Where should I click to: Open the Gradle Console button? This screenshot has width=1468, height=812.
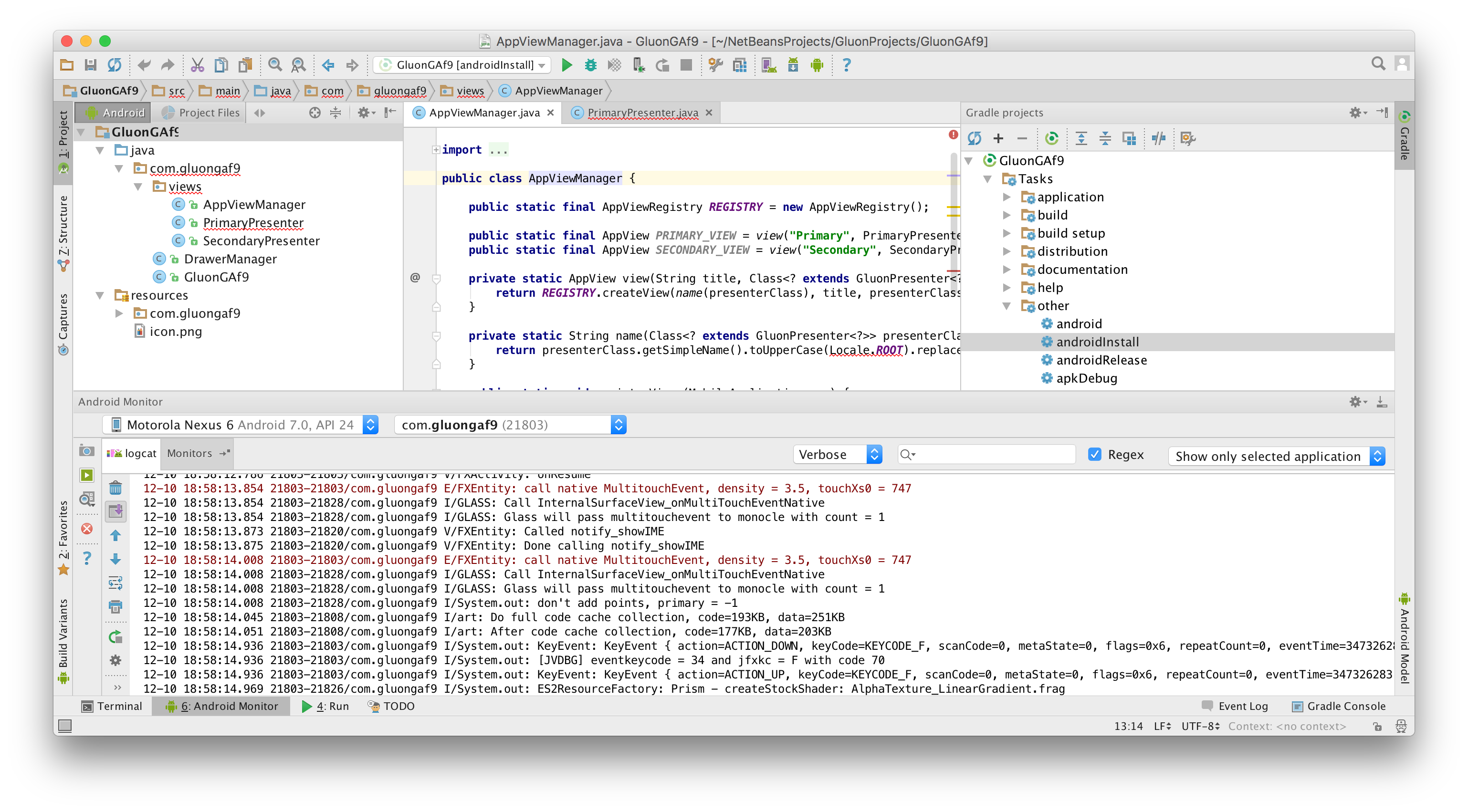pos(1339,706)
